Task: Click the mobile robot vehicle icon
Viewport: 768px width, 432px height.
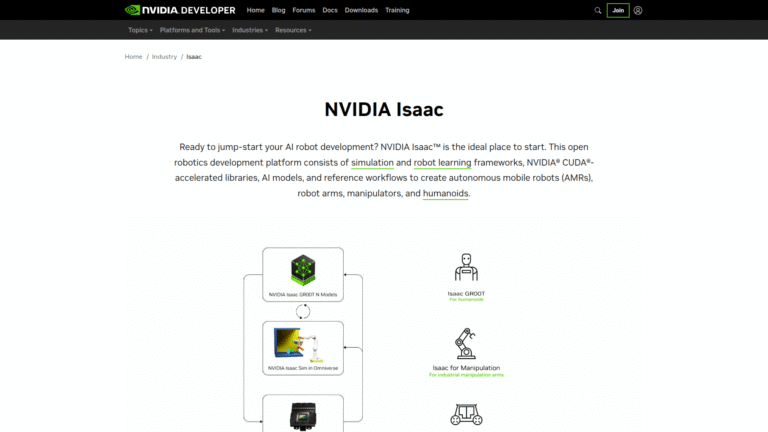Action: pos(466,414)
